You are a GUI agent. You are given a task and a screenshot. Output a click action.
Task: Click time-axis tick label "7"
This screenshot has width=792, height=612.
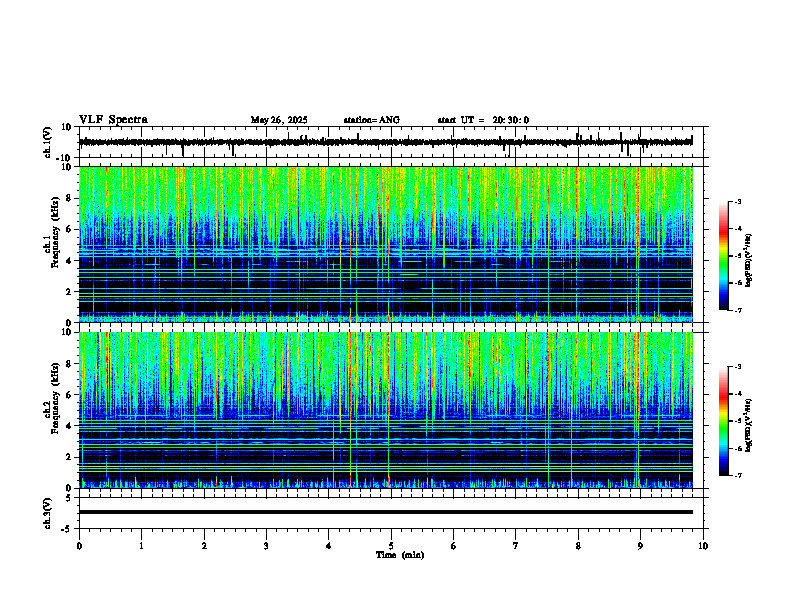516,546
